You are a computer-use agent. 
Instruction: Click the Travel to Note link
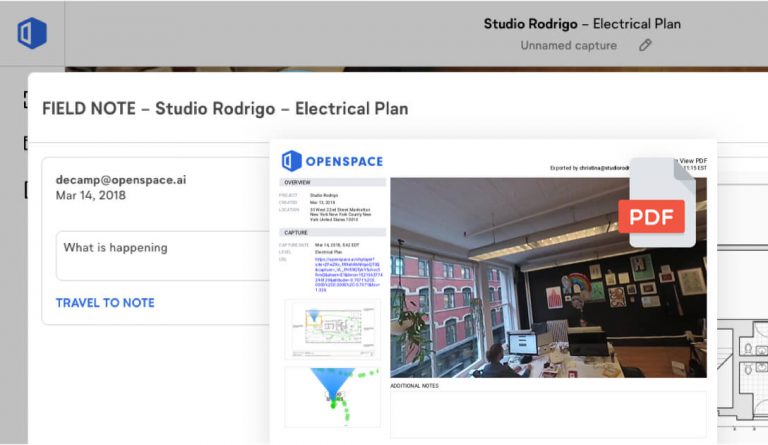(x=105, y=303)
